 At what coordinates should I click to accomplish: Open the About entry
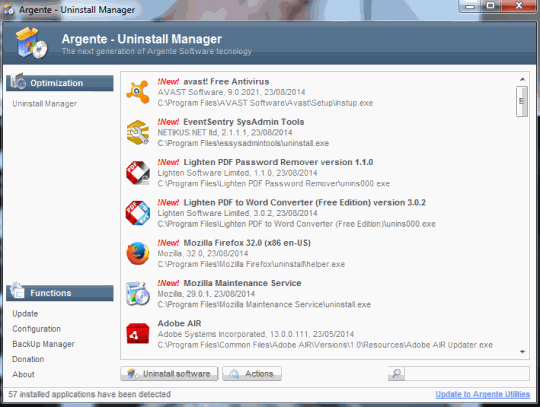tap(23, 374)
